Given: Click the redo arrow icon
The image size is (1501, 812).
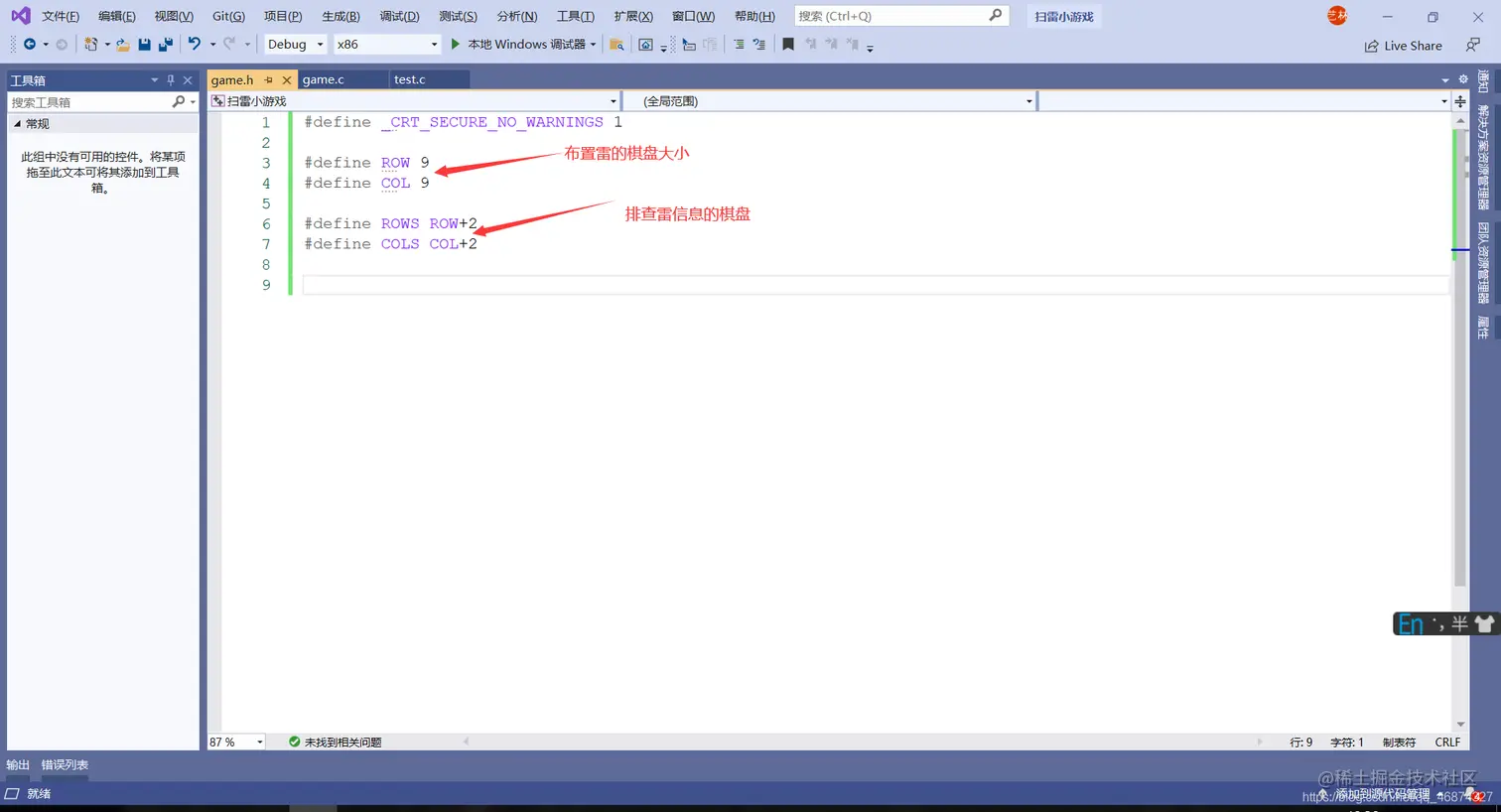Looking at the screenshot, I should (229, 44).
